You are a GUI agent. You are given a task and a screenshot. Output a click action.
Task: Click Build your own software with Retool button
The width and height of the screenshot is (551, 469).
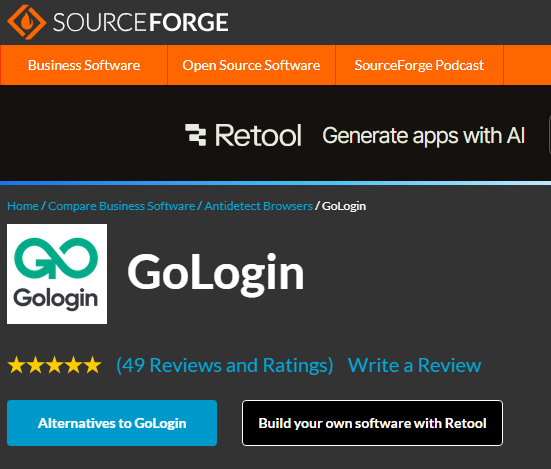372,423
